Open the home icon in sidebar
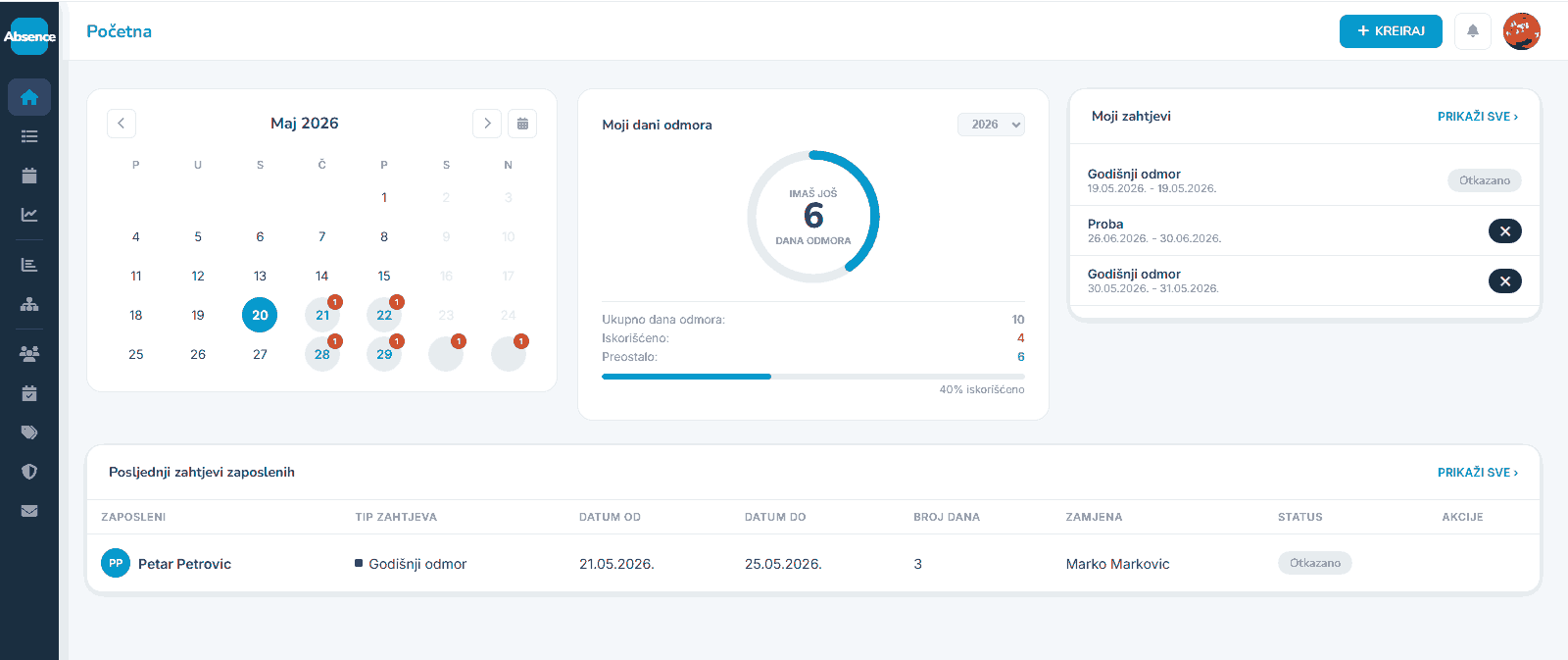Viewport: 1568px width, 660px height. click(x=29, y=97)
